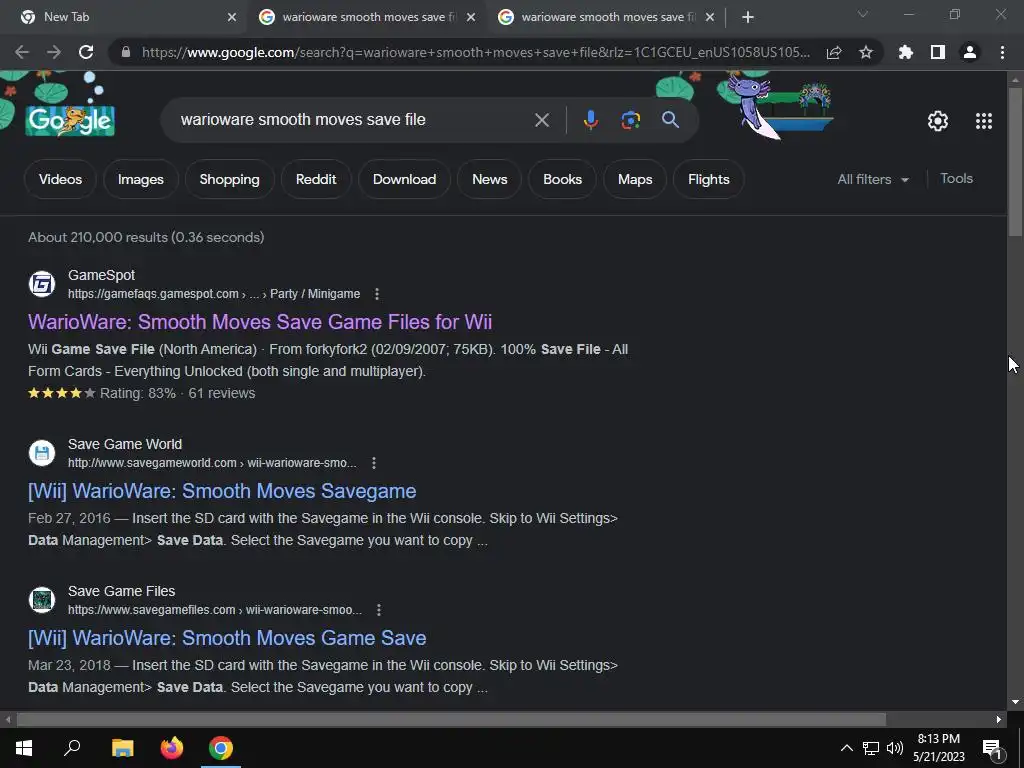This screenshot has width=1024, height=768.
Task: Open [Wii] WarioWare: Smooth Moves Savegame link
Action: click(222, 491)
